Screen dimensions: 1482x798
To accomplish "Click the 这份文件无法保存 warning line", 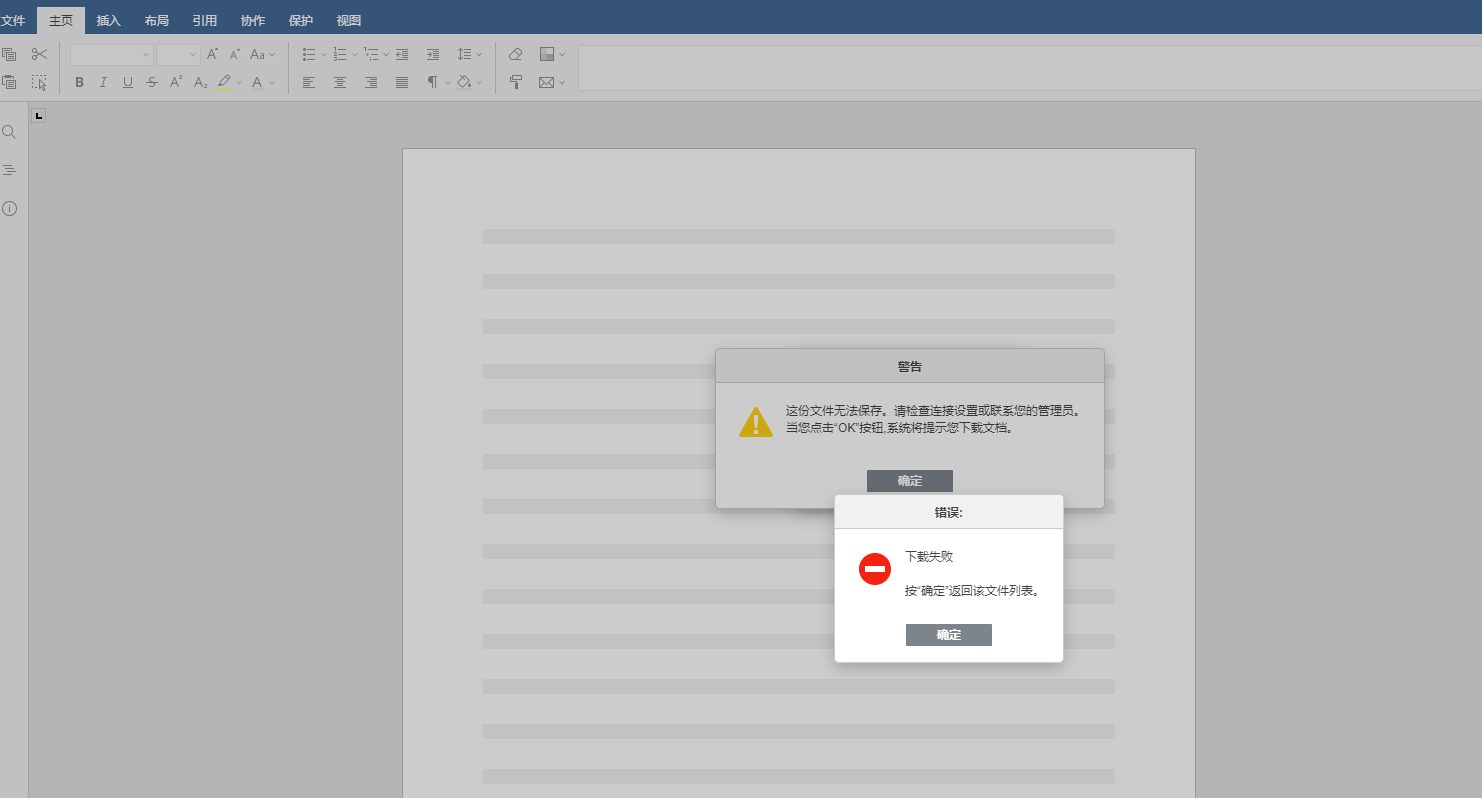I will pyautogui.click(x=933, y=411).
